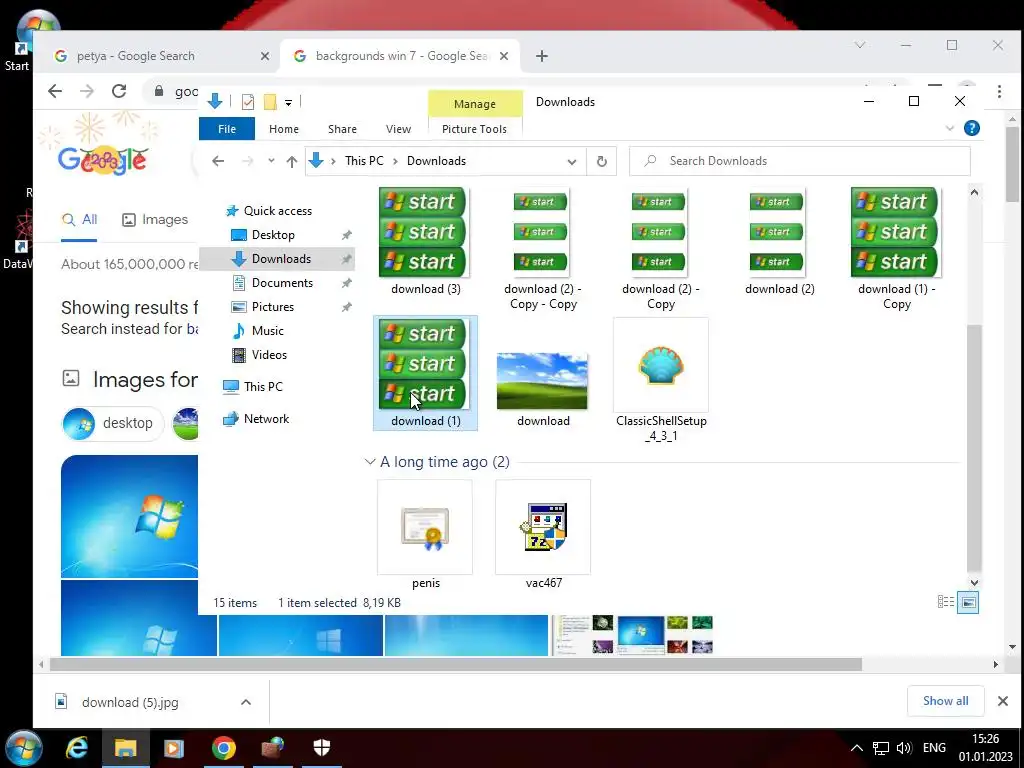
Task: Click the 'desktop' image suggestion chip
Action: (112, 423)
